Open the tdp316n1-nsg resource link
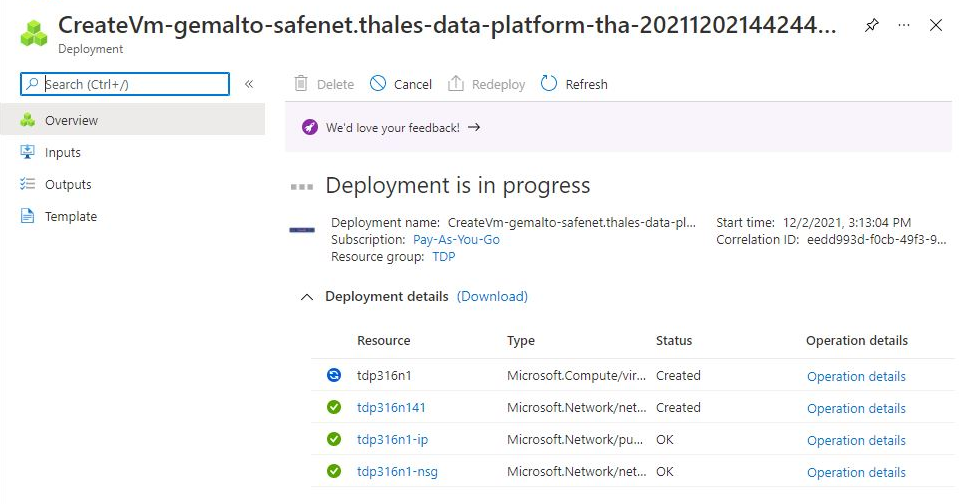This screenshot has height=504, width=962. (397, 471)
